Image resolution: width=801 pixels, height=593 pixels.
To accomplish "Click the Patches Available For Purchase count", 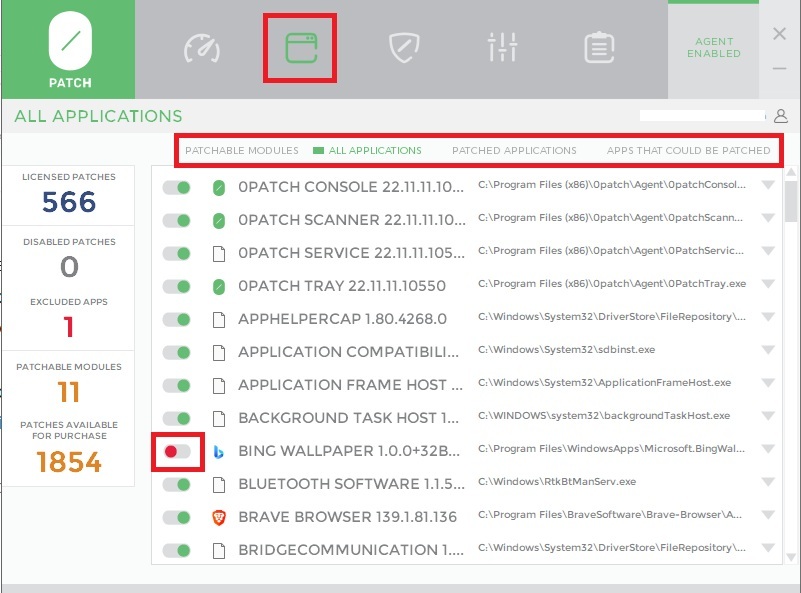I will pos(69,462).
